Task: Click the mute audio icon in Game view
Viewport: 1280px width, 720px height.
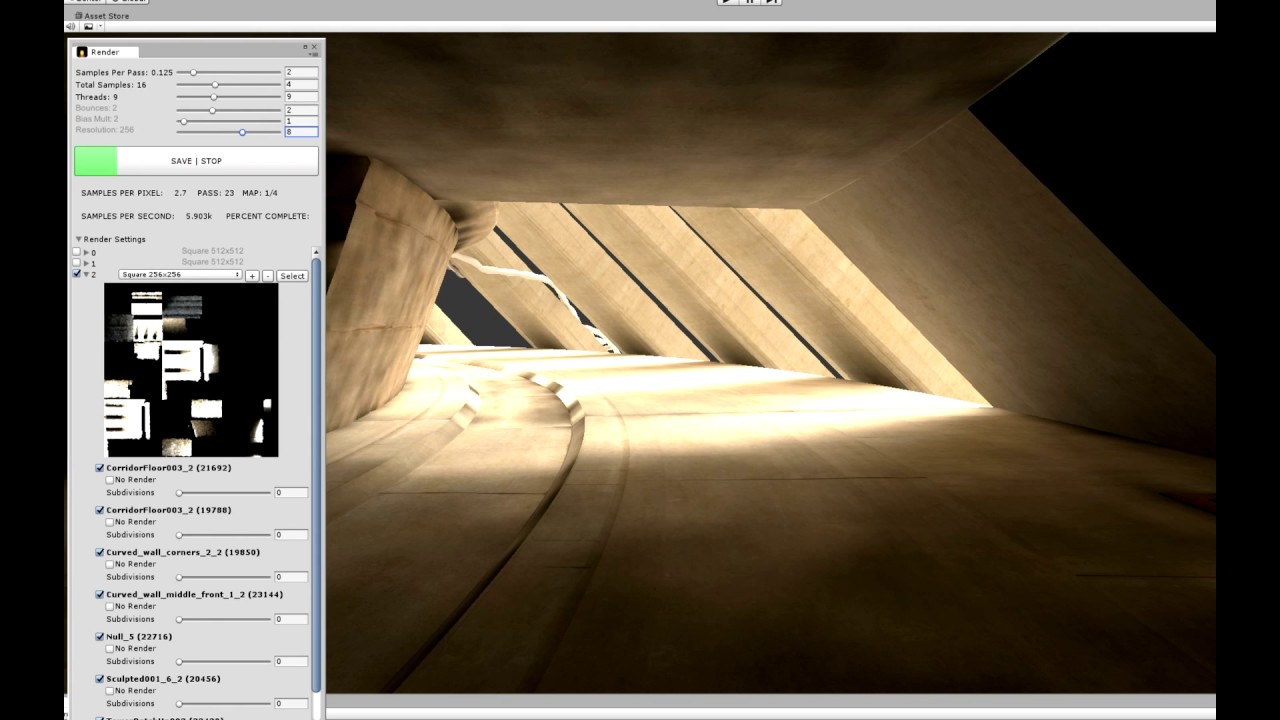Action: tap(70, 26)
